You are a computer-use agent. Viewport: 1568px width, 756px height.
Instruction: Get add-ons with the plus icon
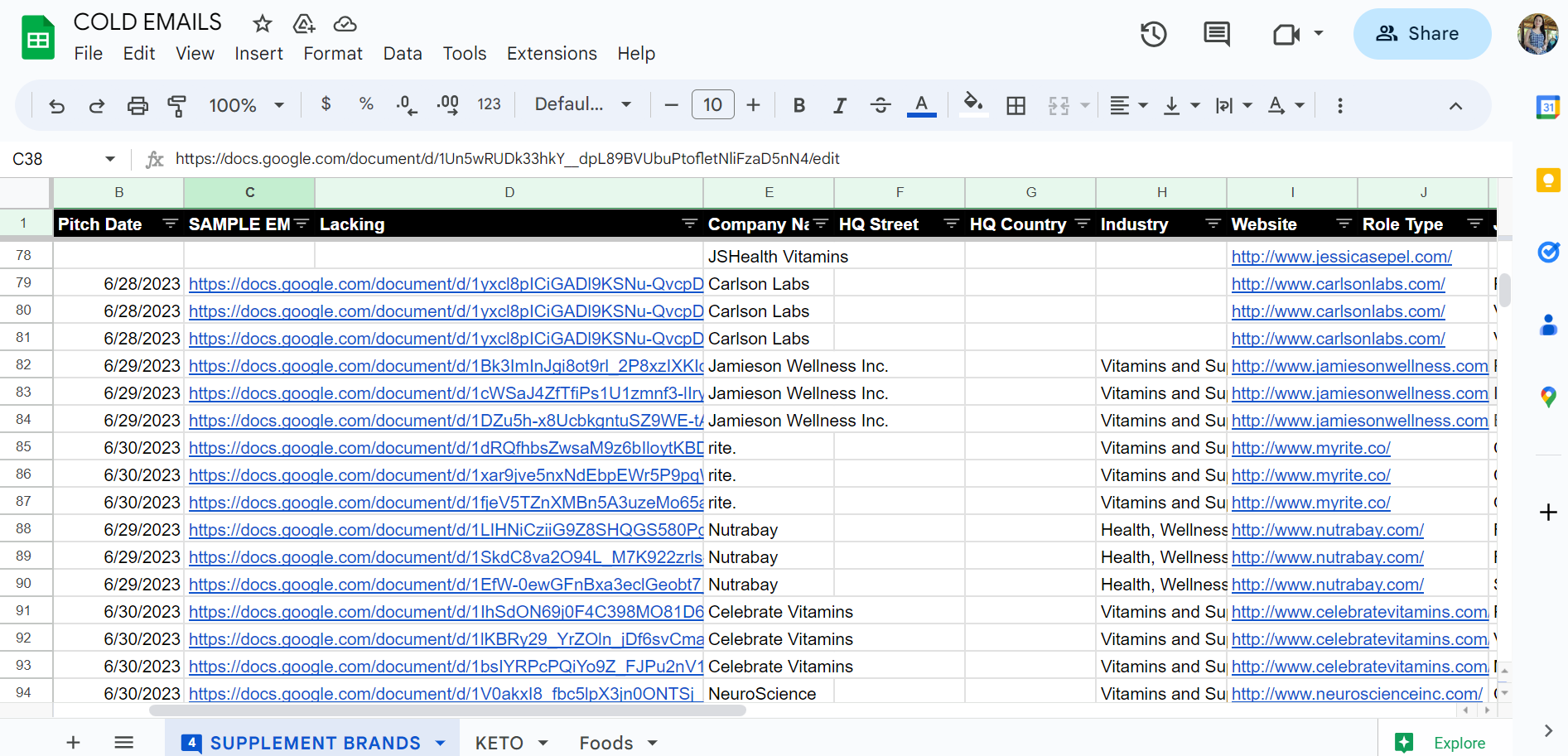(1548, 513)
